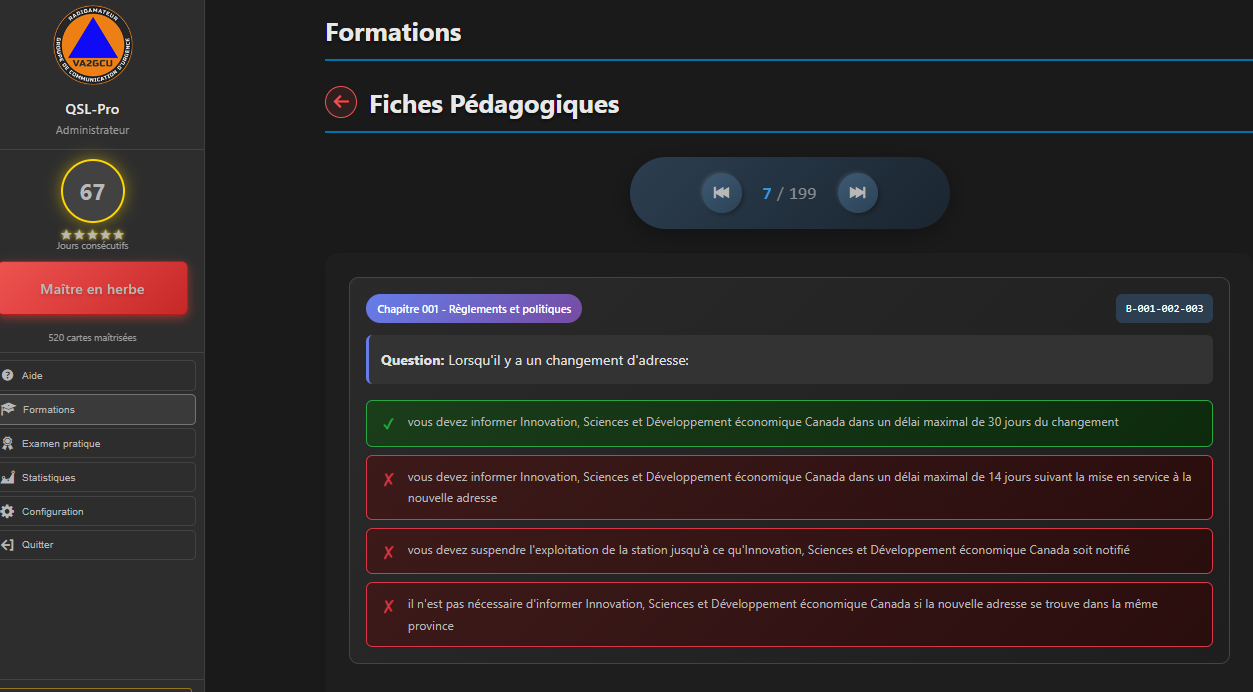This screenshot has height=692, width=1253.
Task: Click the red X beside the 14 jours answer
Action: pos(388,479)
